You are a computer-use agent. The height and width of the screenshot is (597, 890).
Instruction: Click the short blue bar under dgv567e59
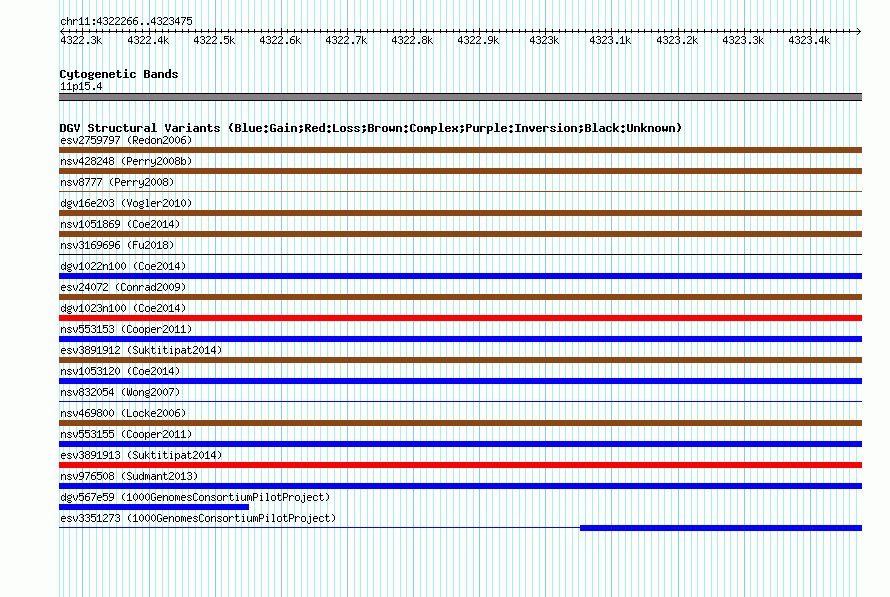tap(154, 507)
